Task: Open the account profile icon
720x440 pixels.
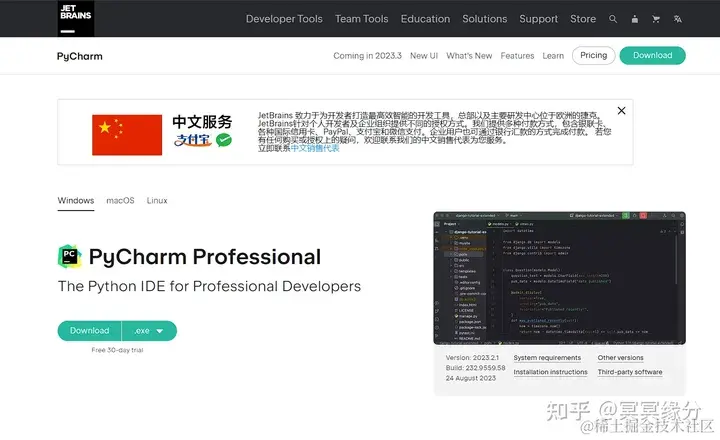Action: pyautogui.click(x=635, y=19)
